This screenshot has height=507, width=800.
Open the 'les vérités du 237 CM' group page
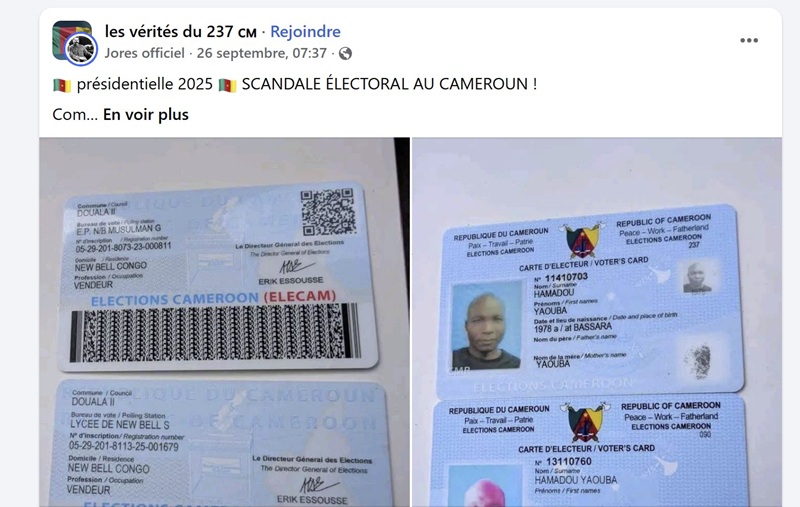coord(181,32)
